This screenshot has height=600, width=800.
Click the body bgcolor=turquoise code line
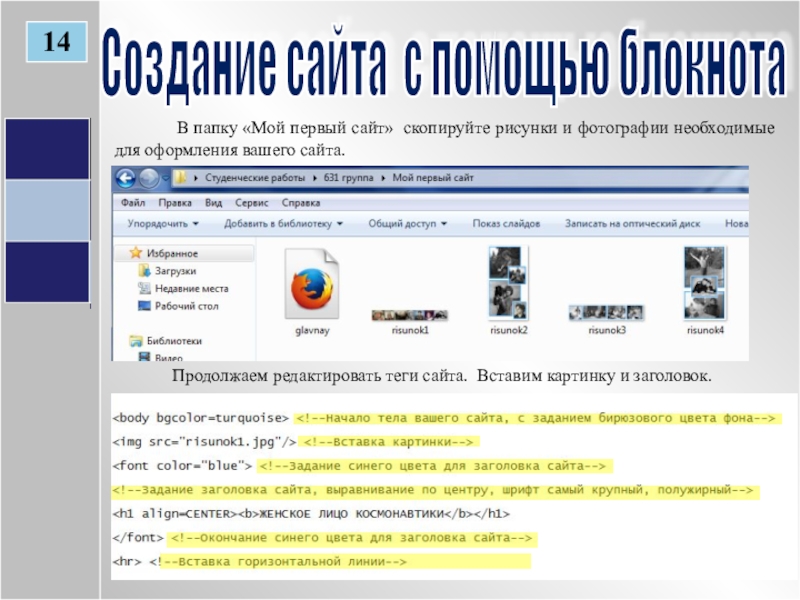(x=201, y=418)
